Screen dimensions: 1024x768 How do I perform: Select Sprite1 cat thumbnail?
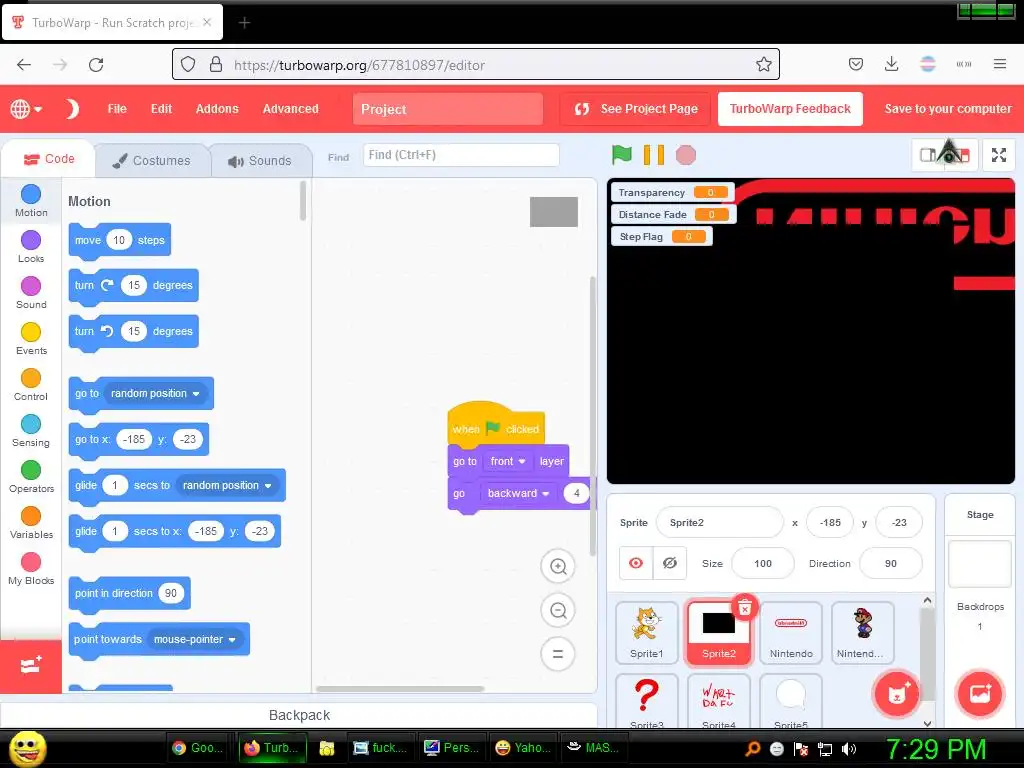pos(647,632)
